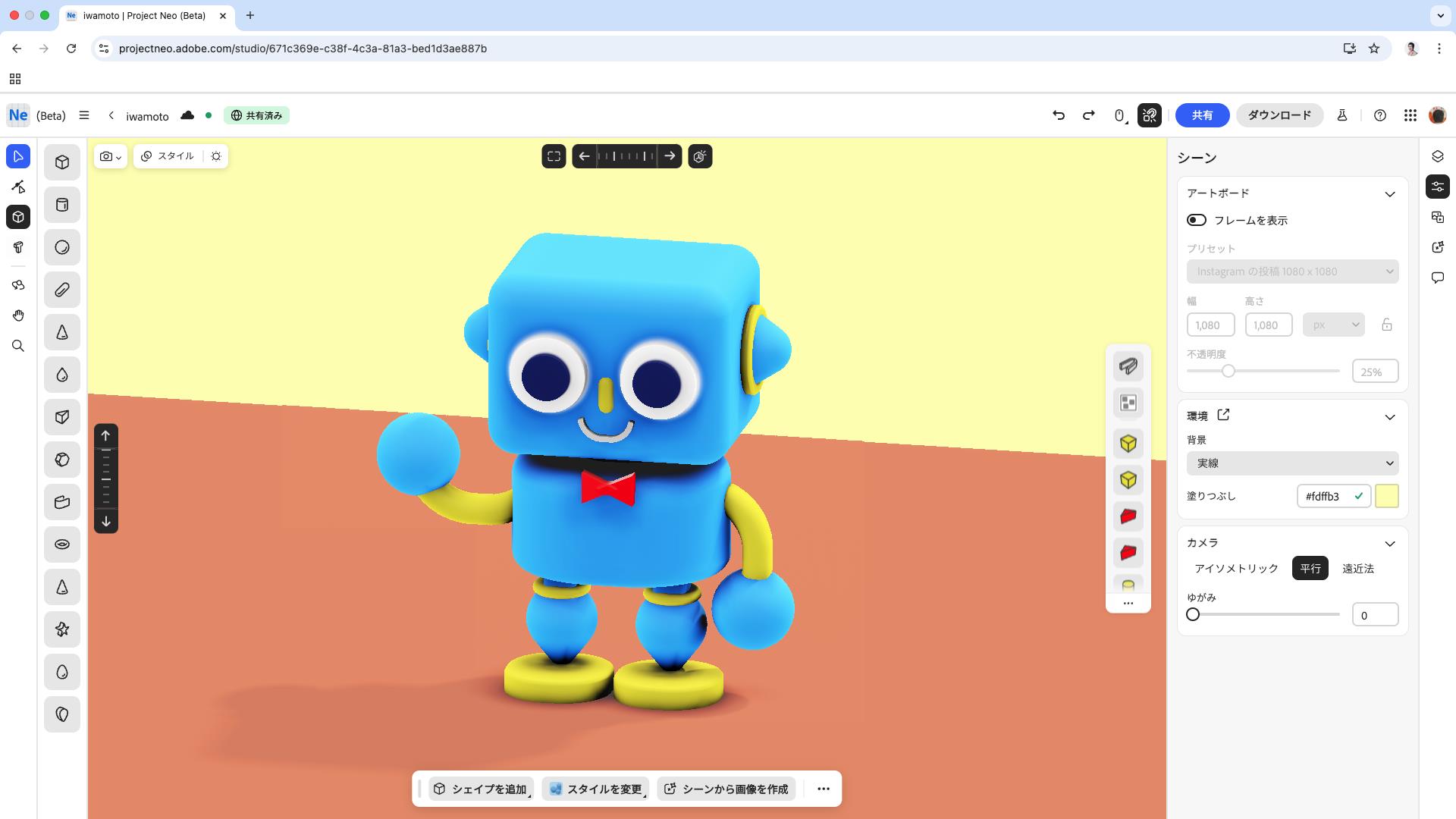1456x819 pixels.
Task: Select the Zoom tool in the toolbar
Action: pos(18,346)
